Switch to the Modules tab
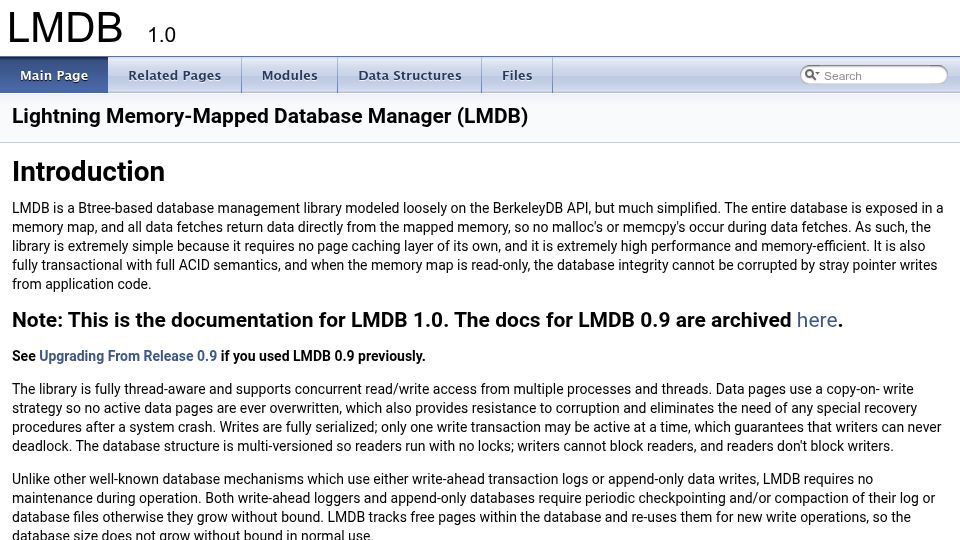Screen dimensions: 960x540 pos(290,75)
